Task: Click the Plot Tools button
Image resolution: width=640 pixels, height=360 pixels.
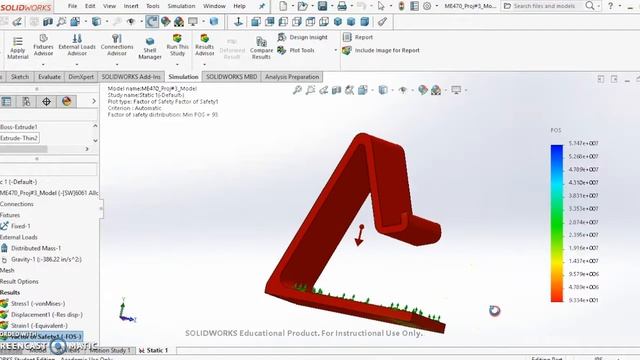Action: [x=296, y=50]
